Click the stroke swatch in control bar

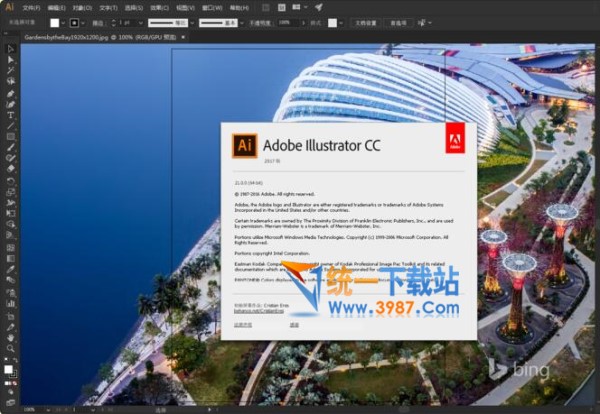pyautogui.click(x=74, y=23)
